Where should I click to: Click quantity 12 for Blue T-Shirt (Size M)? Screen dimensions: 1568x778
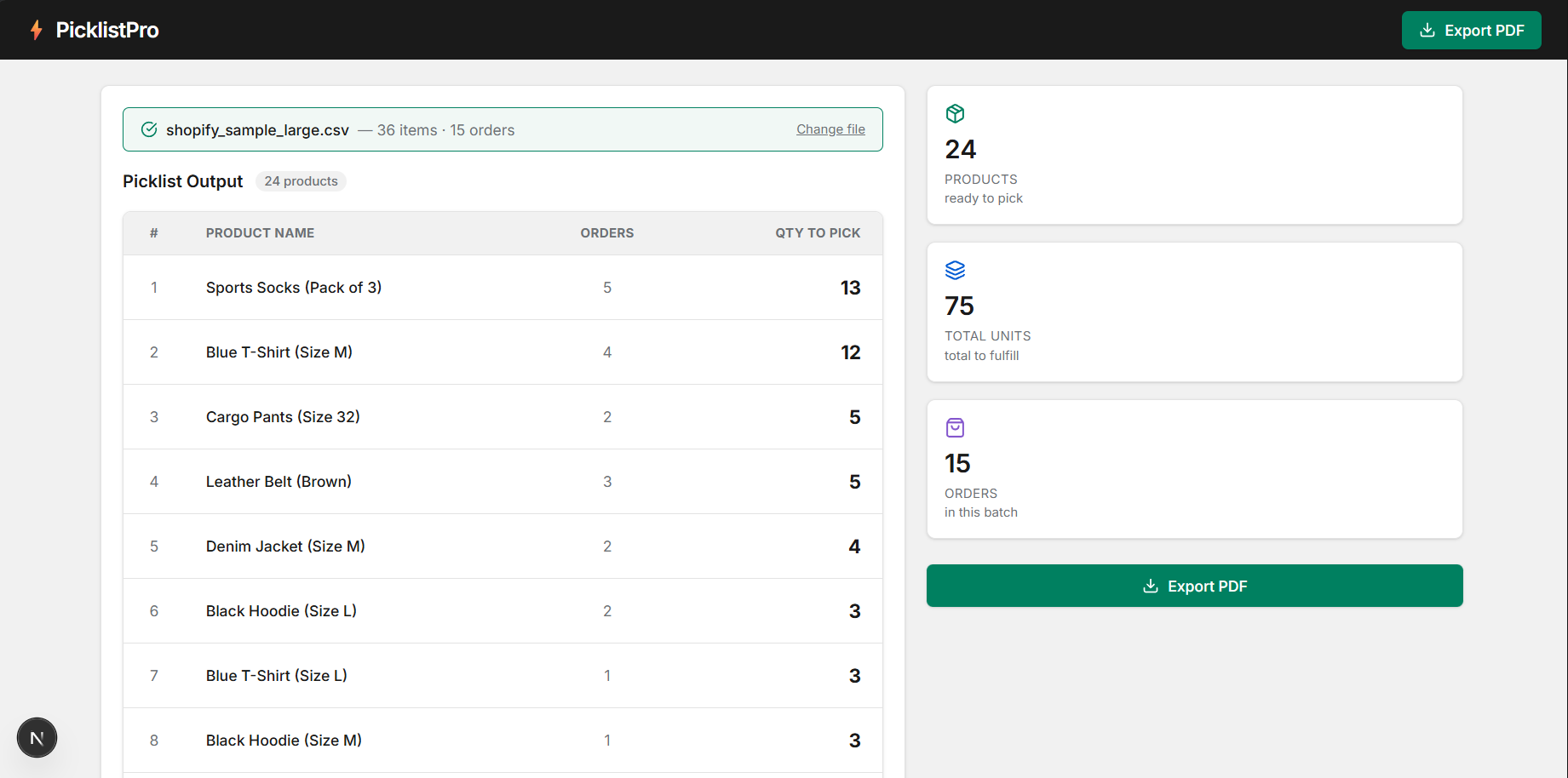tap(850, 352)
